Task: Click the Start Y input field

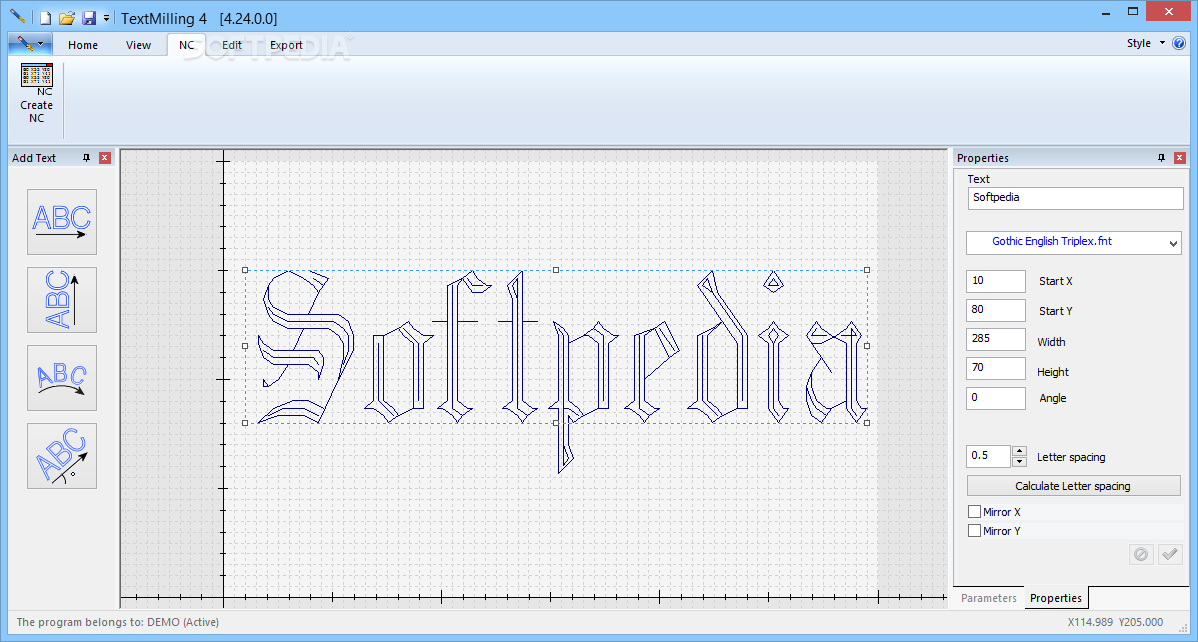Action: click(996, 310)
